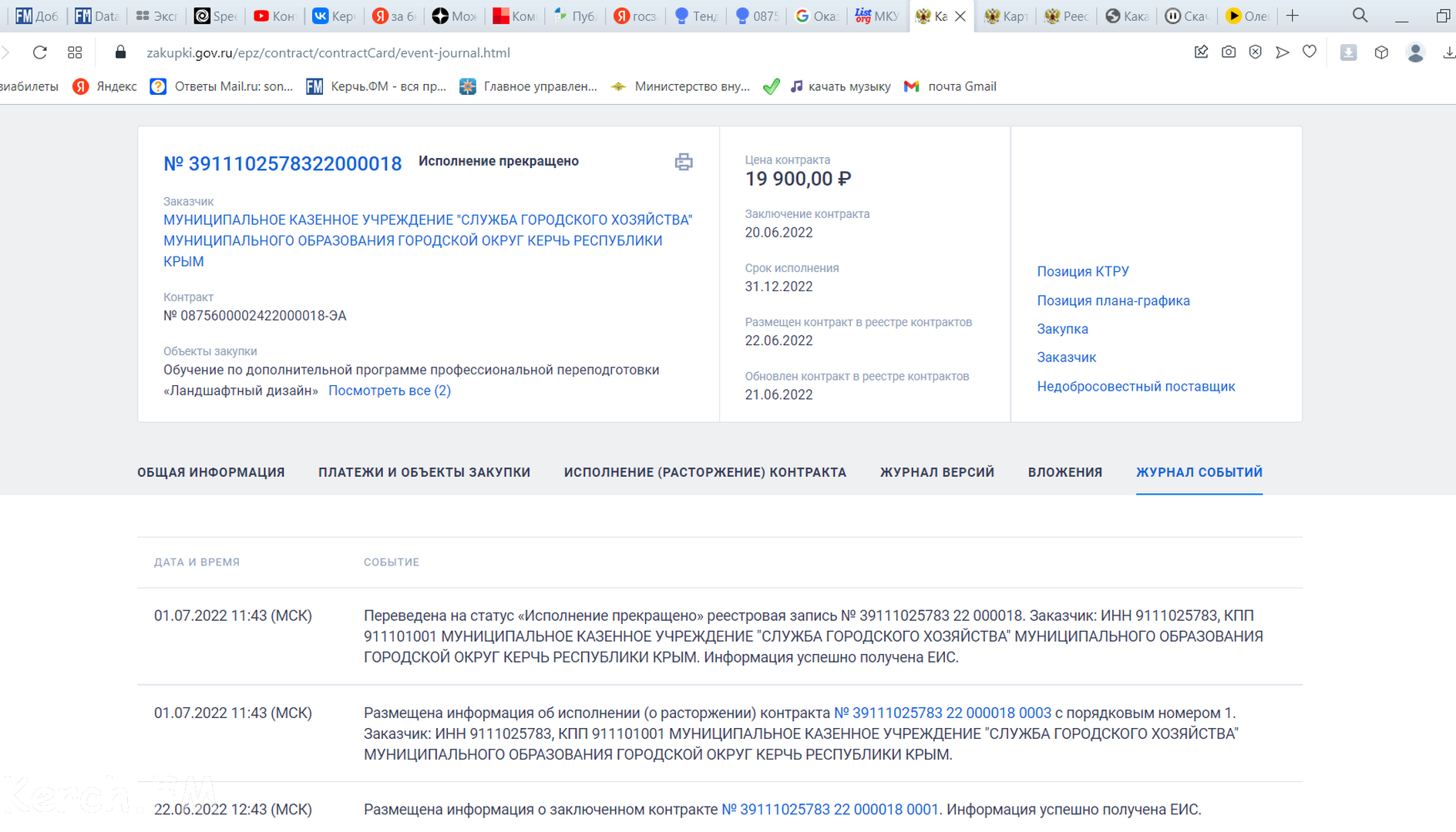Screen dimensions: 1456x832
Task: Click the snapshot camera icon in address bar
Action: pos(1229,52)
